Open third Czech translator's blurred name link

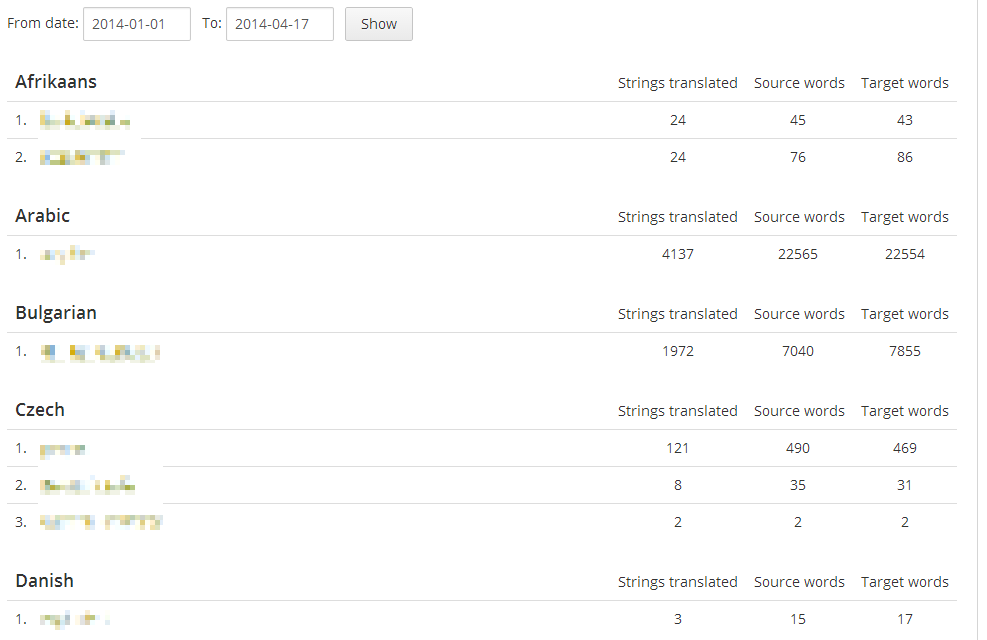pos(101,522)
